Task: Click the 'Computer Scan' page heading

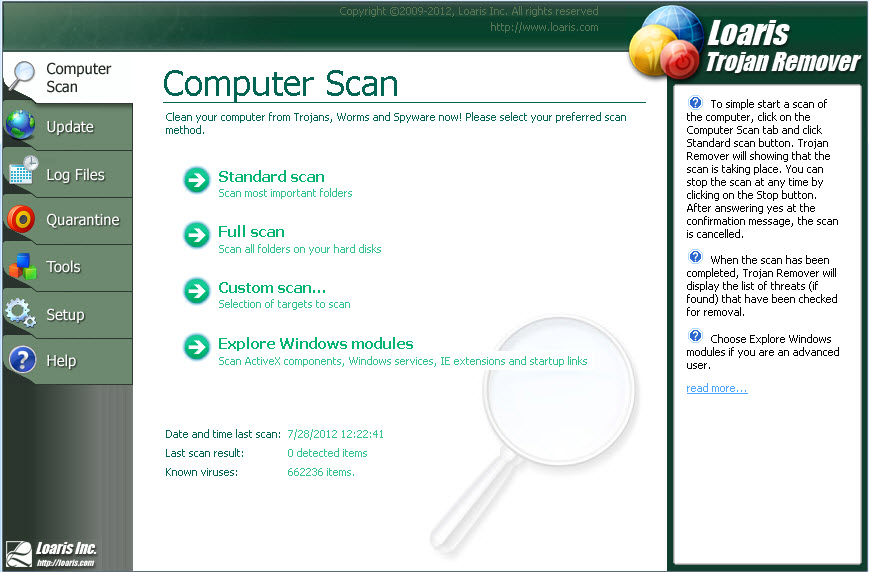Action: tap(280, 84)
